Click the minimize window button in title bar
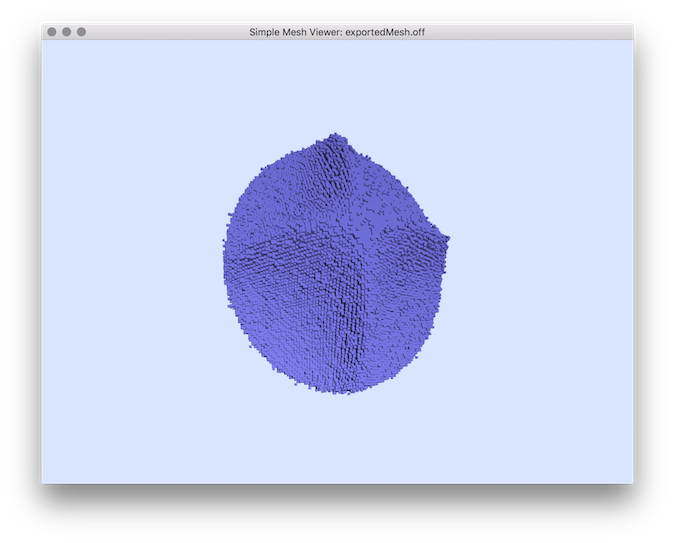 67,32
